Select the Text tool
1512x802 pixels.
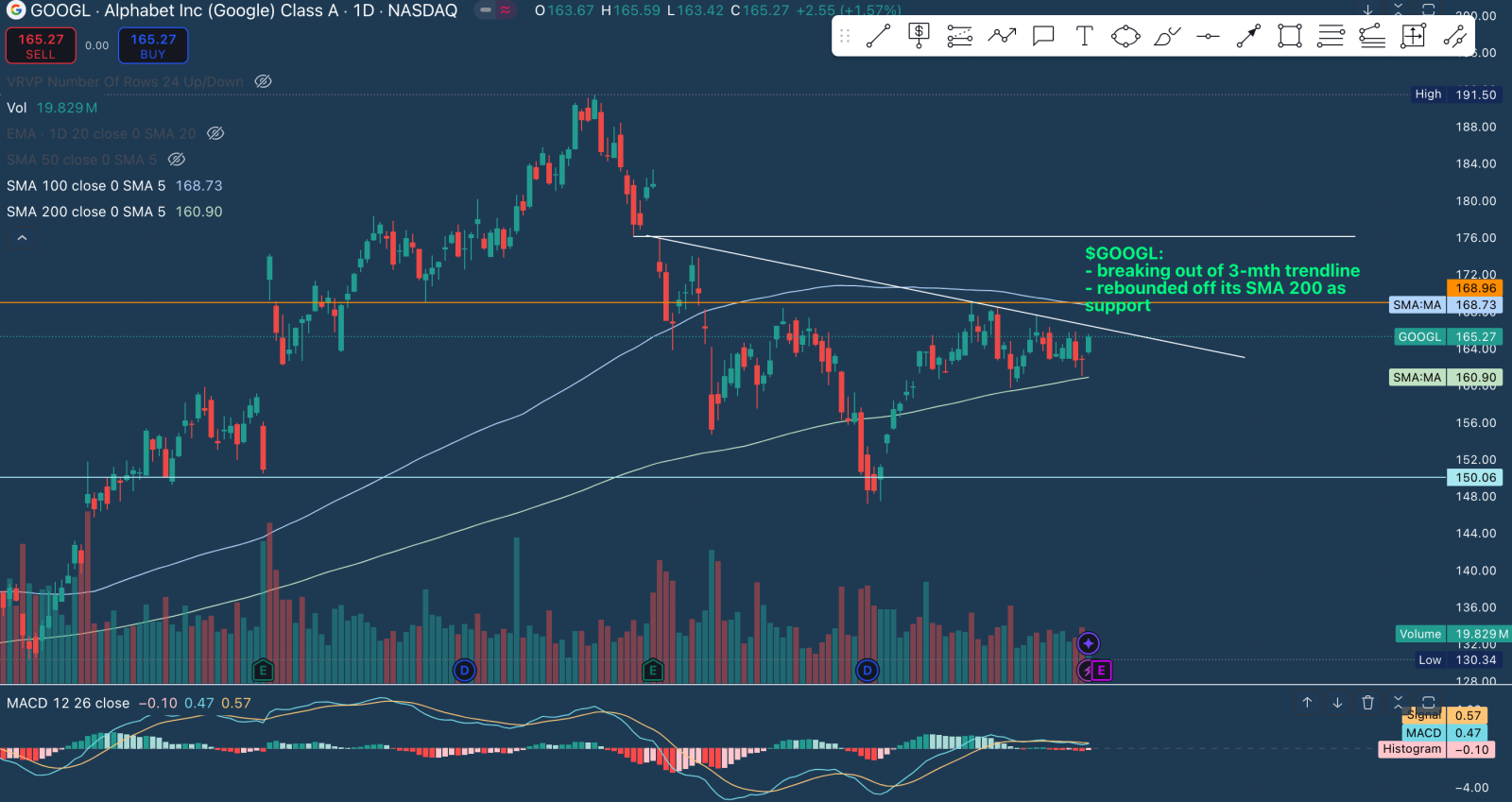click(1084, 37)
